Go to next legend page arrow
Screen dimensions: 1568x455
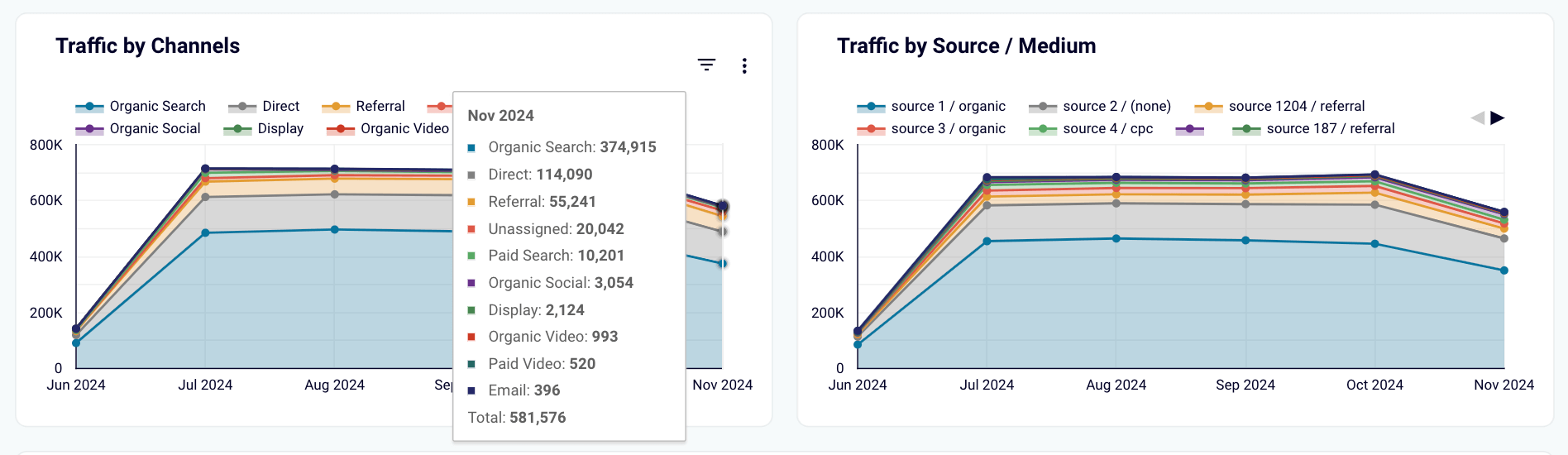tap(1497, 117)
